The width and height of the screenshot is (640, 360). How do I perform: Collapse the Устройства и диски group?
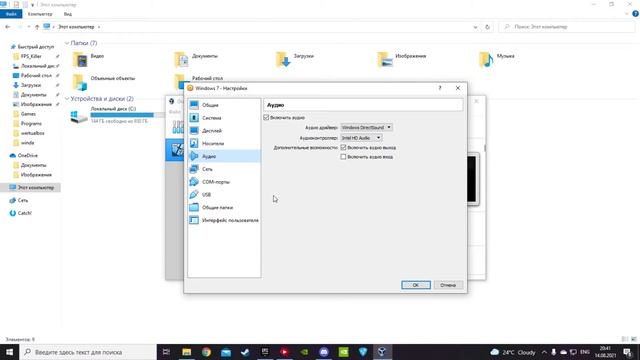pyautogui.click(x=67, y=99)
